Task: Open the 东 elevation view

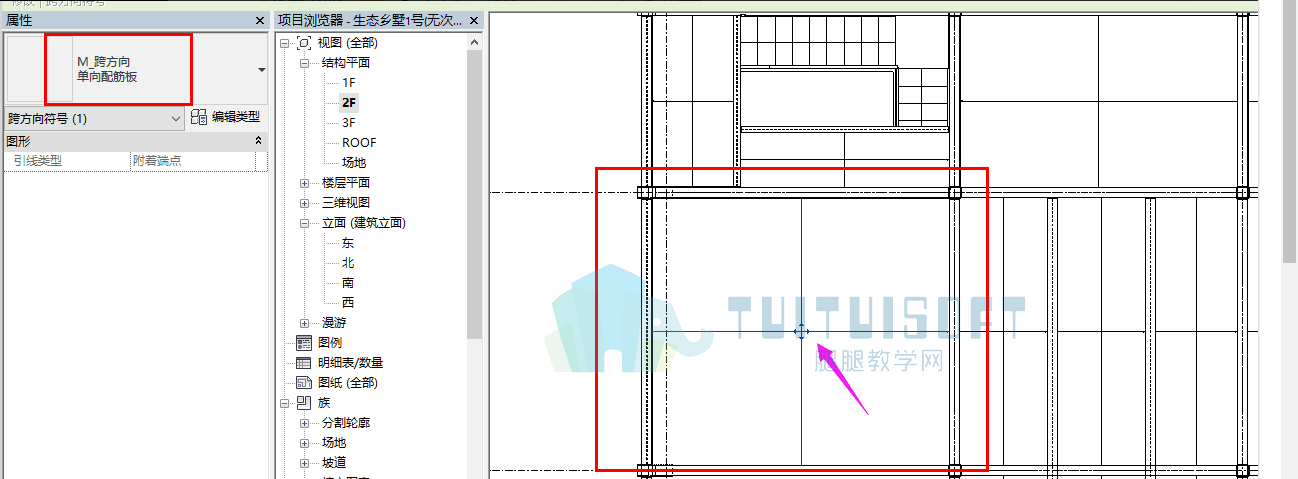Action: point(348,242)
